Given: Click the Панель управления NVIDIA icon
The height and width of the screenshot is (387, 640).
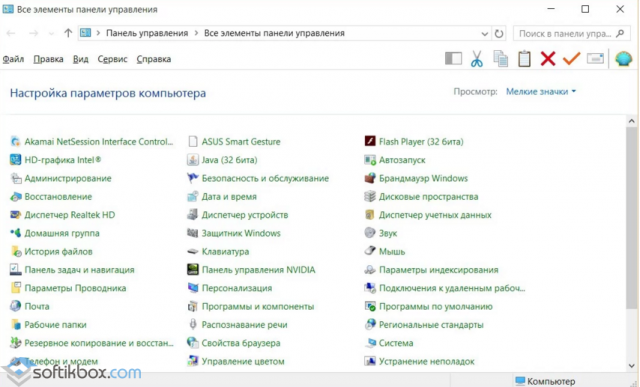Looking at the screenshot, I should (192, 269).
